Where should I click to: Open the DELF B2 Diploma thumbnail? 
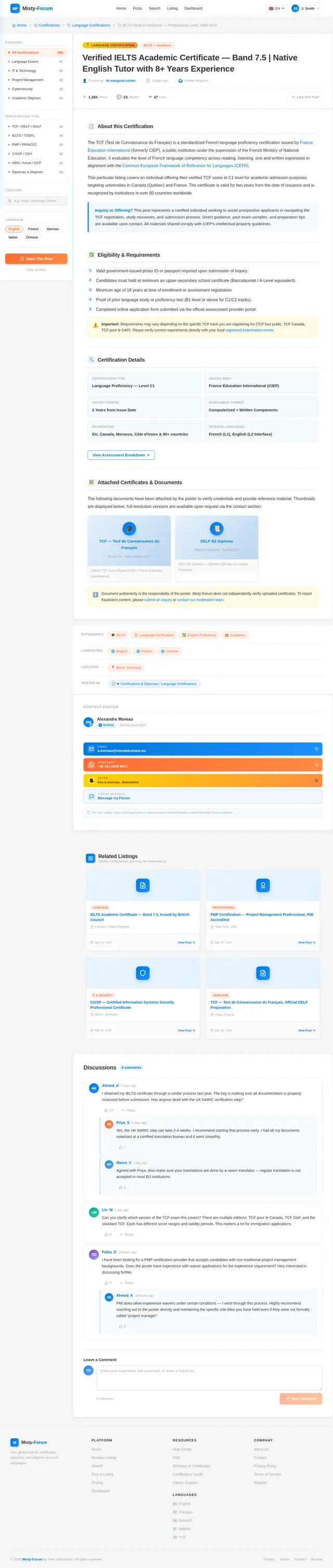click(x=216, y=538)
